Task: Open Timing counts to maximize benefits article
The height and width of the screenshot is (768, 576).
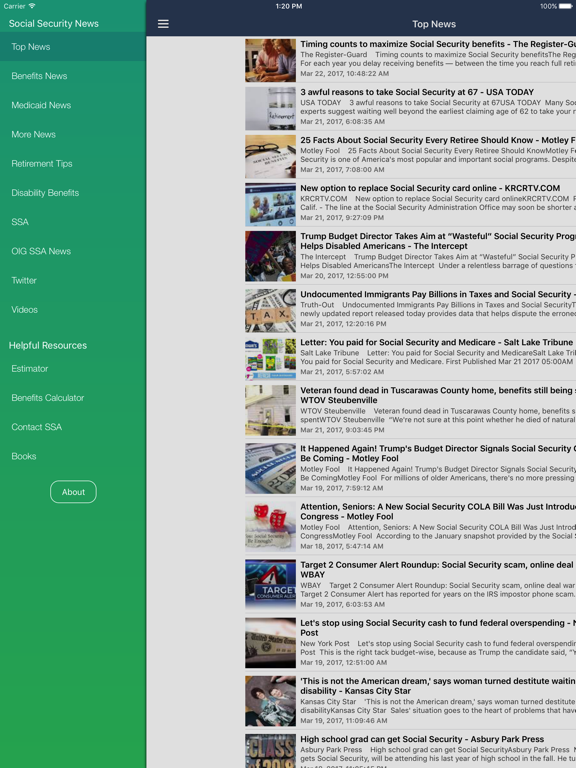Action: [410, 60]
